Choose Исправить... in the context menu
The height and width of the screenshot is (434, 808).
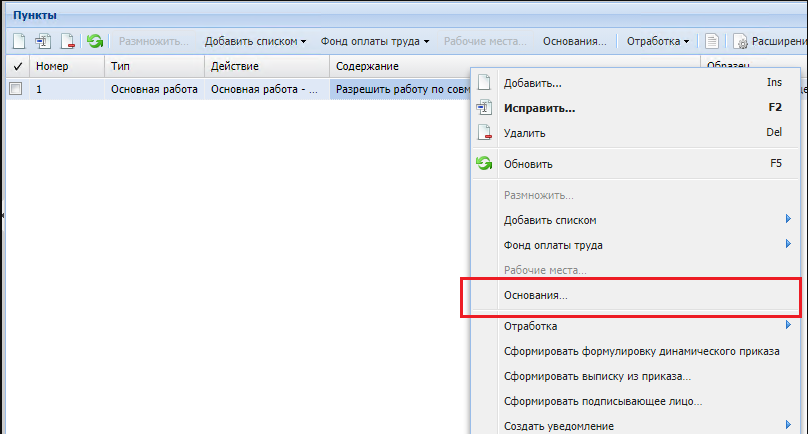[x=539, y=108]
